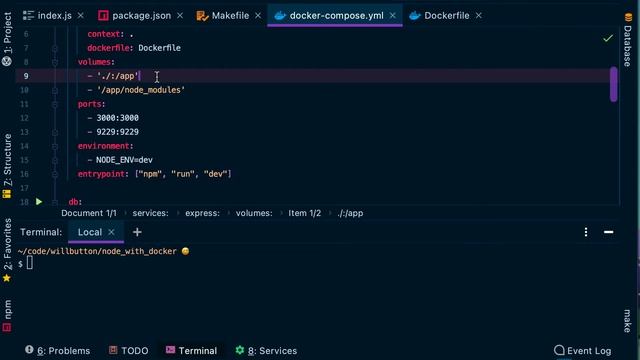
Task: Click the entrypoint: line
Action: (155, 174)
